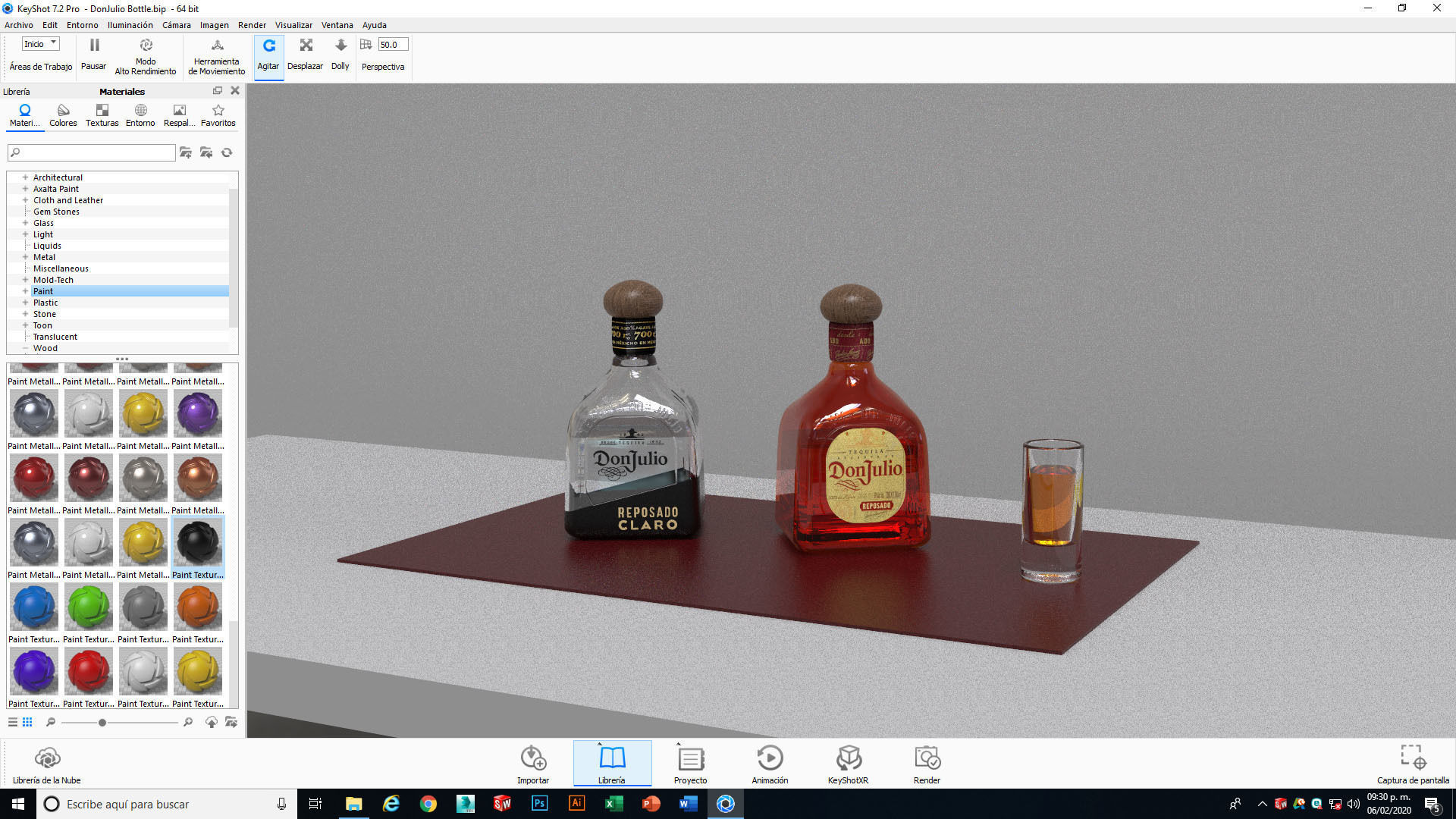1456x819 pixels.
Task: Open the Animación panel
Action: tap(770, 764)
